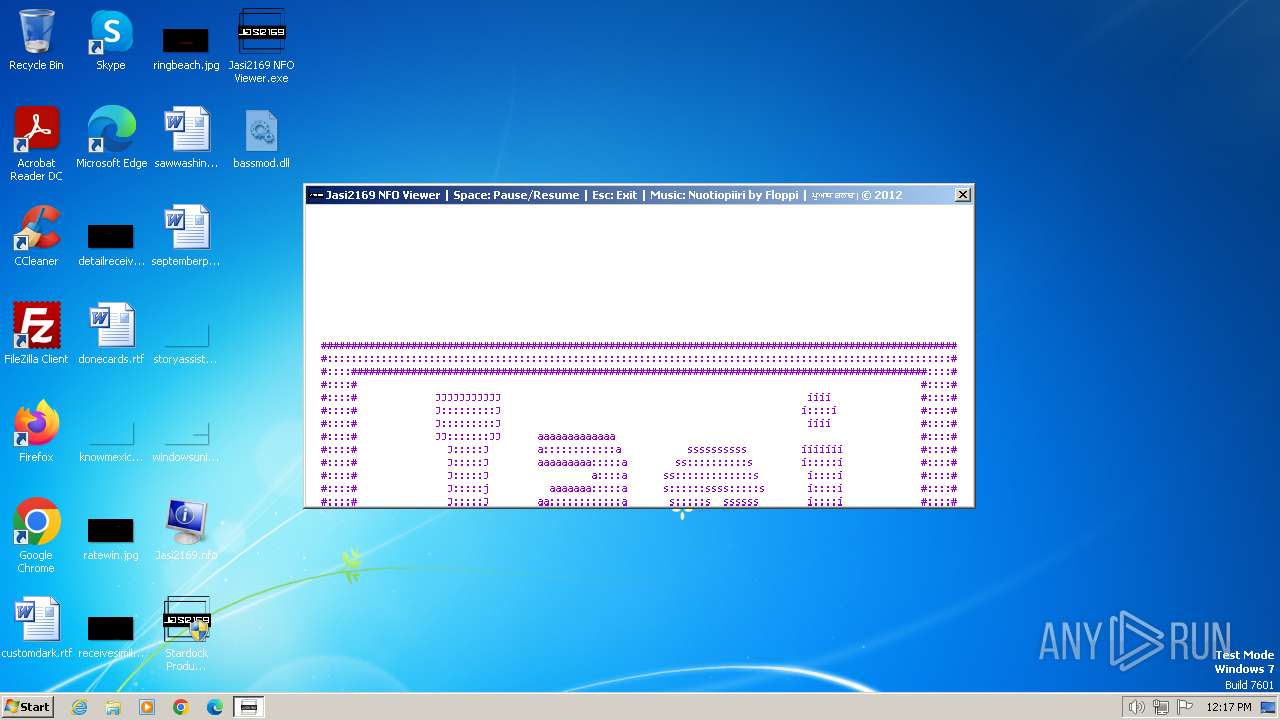Open the Firefox desktop shortcut
The width and height of the screenshot is (1280, 720).
tap(36, 432)
